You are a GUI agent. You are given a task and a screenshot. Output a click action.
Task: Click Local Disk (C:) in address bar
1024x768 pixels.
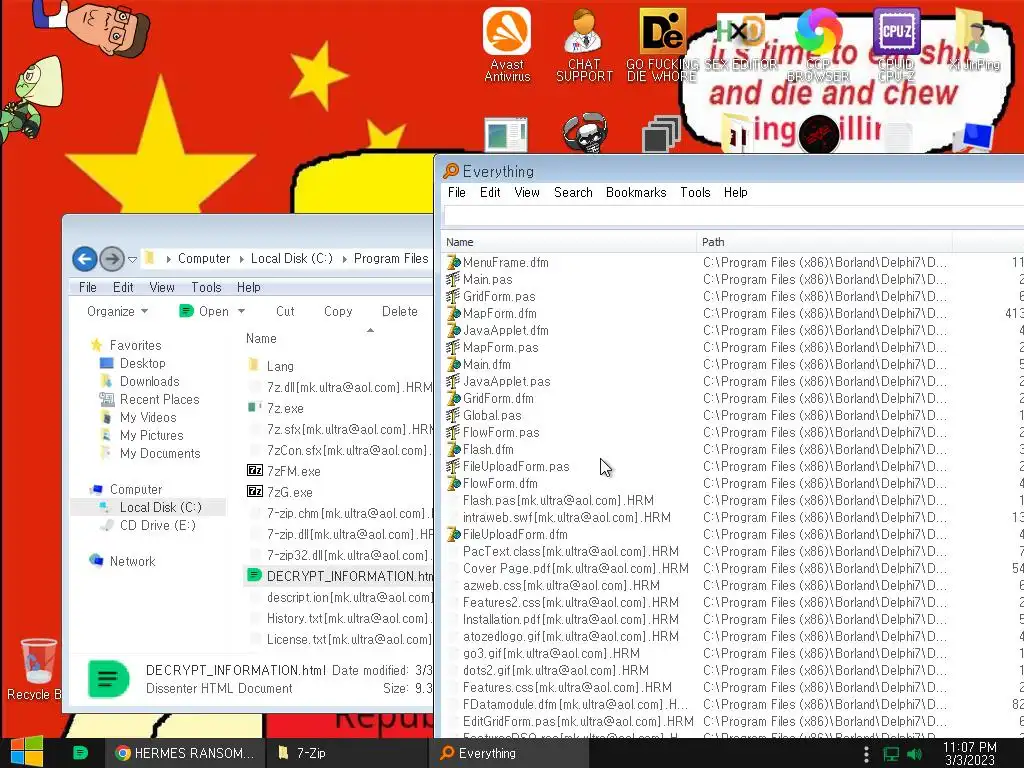[x=291, y=258]
